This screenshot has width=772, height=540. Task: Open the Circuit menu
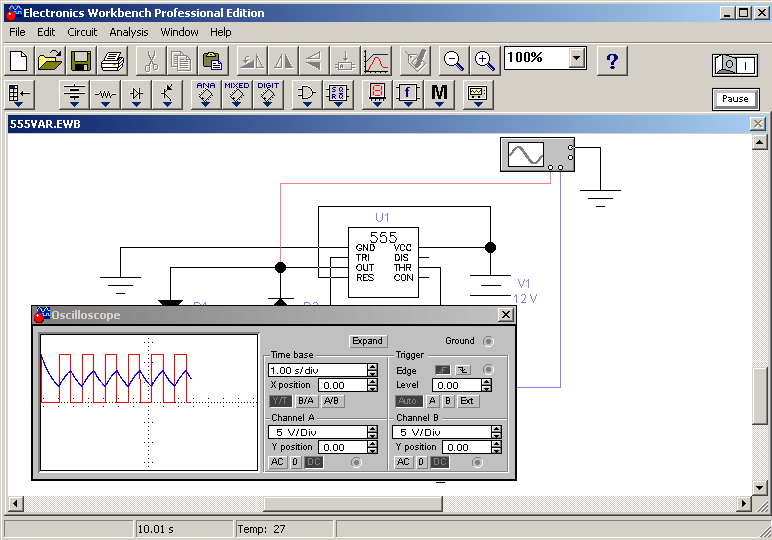point(82,32)
